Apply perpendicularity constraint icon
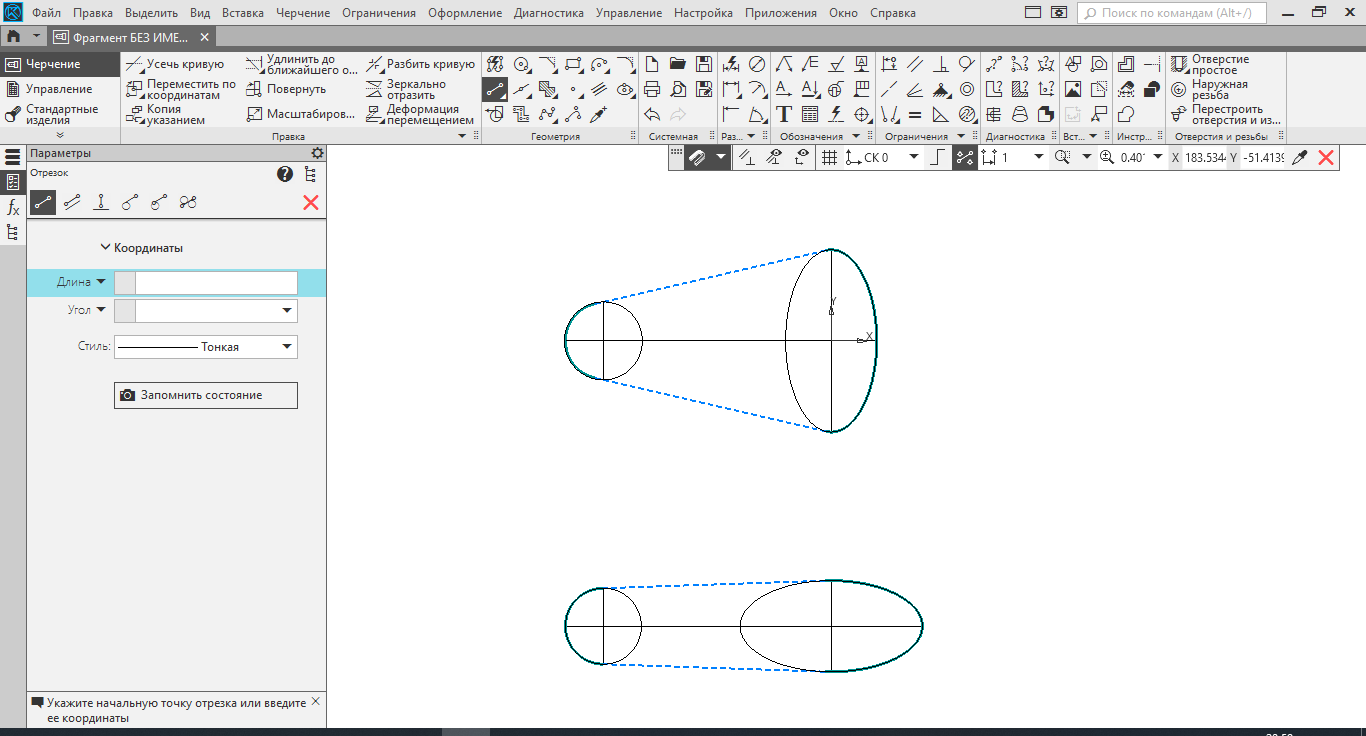This screenshot has width=1366, height=736. [x=941, y=64]
